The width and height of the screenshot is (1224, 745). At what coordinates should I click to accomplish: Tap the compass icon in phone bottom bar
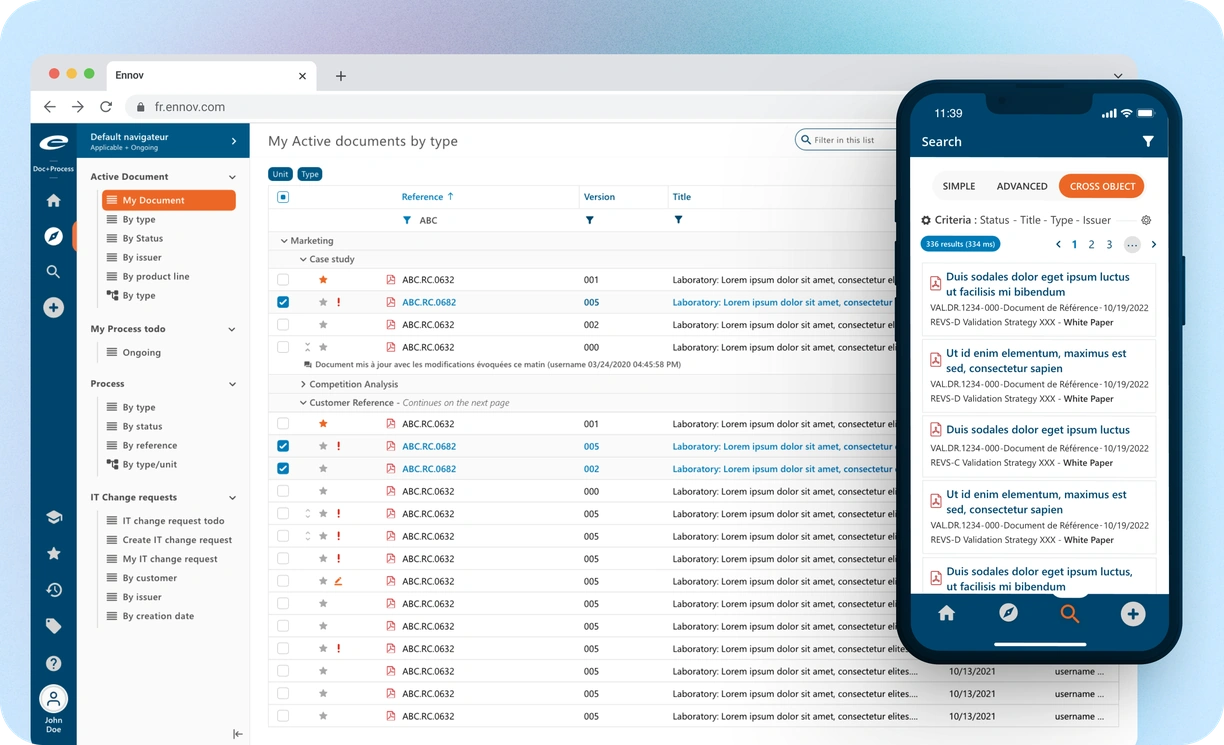point(1008,613)
